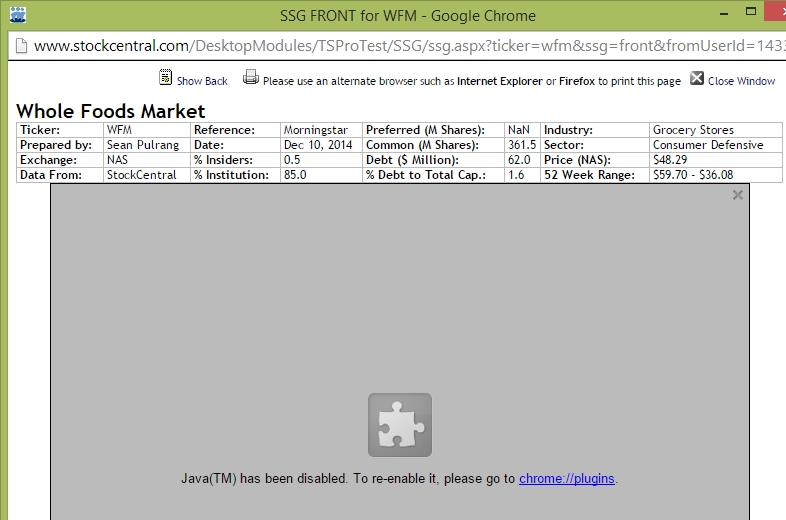Click the disabled plugin puzzle piece icon

400,425
